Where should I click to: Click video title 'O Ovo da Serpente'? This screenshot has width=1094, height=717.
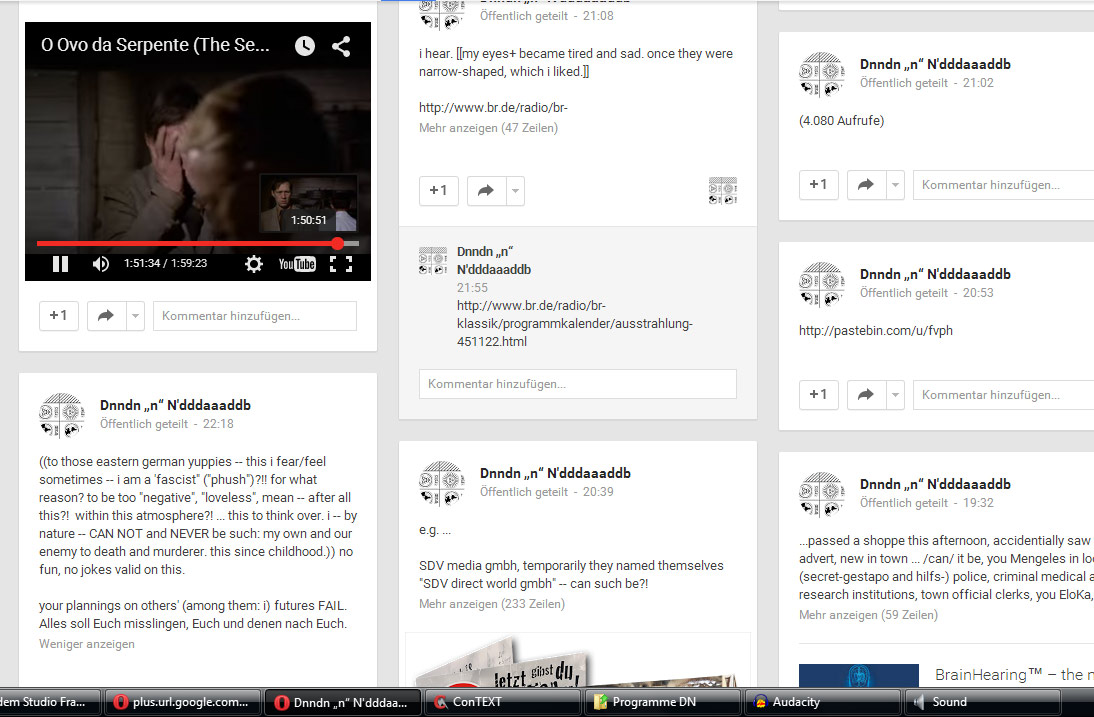click(155, 45)
